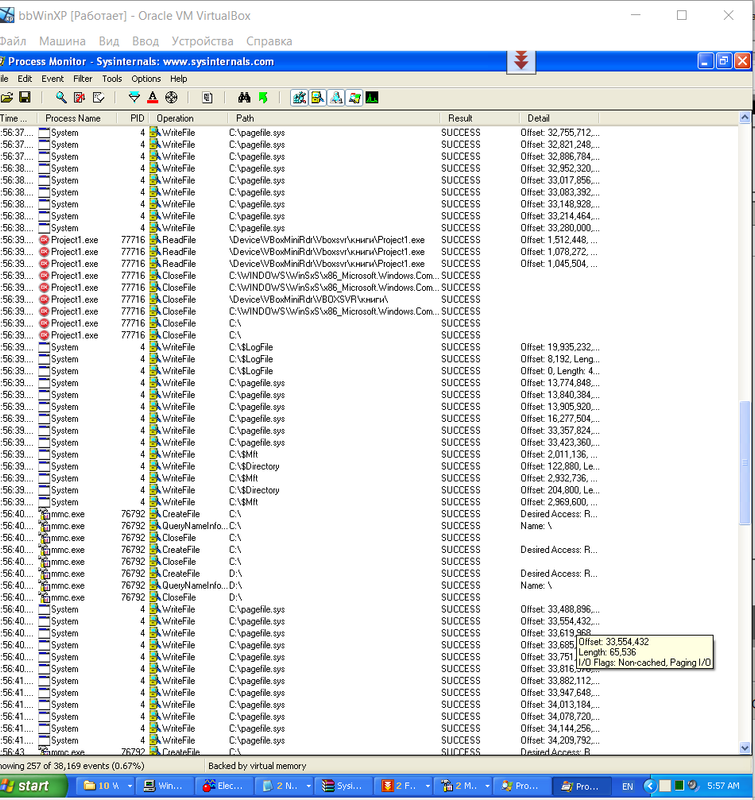755x800 pixels.
Task: Open Highlight settings via the red A icon
Action: click(x=153, y=97)
